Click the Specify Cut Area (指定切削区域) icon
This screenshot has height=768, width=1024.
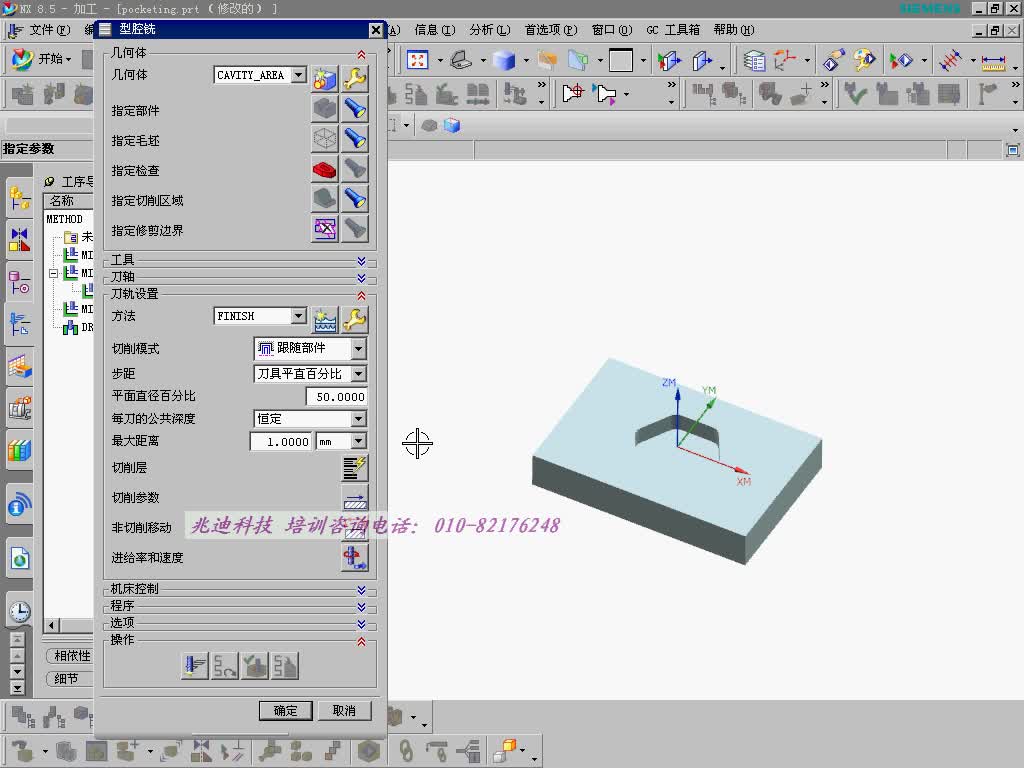click(x=325, y=199)
